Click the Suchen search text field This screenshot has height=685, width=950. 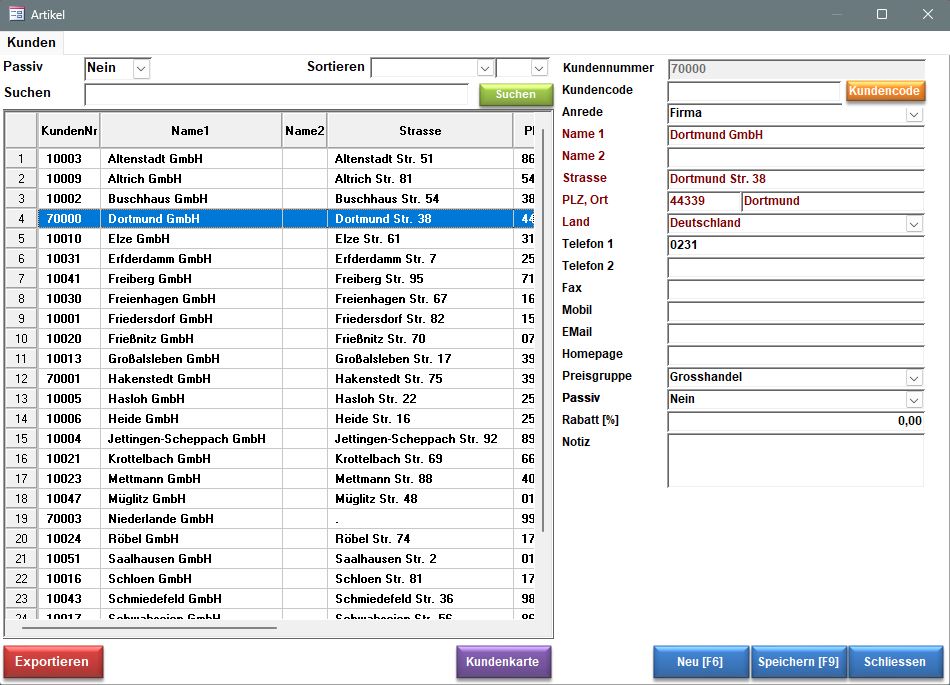(276, 94)
